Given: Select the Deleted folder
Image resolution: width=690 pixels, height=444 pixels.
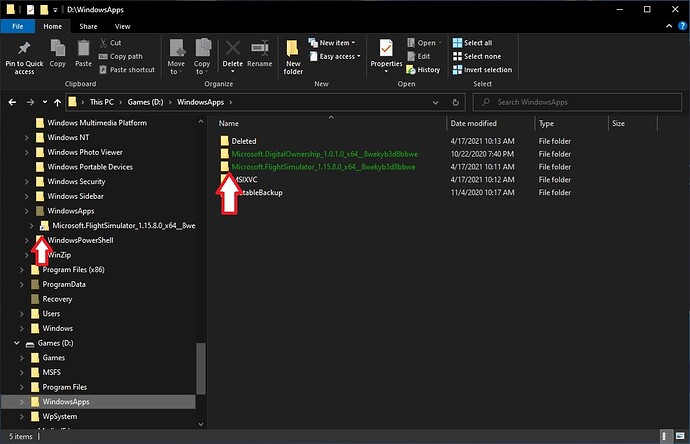Looking at the screenshot, I should coord(238,141).
